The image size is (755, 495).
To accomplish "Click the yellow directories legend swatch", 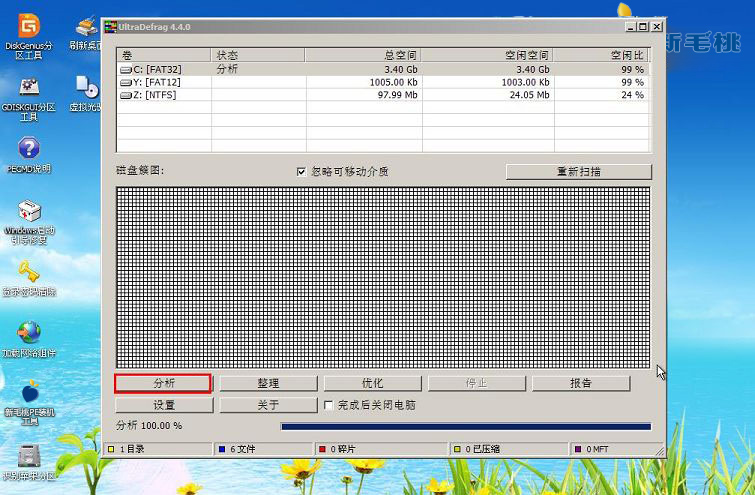I will point(111,449).
